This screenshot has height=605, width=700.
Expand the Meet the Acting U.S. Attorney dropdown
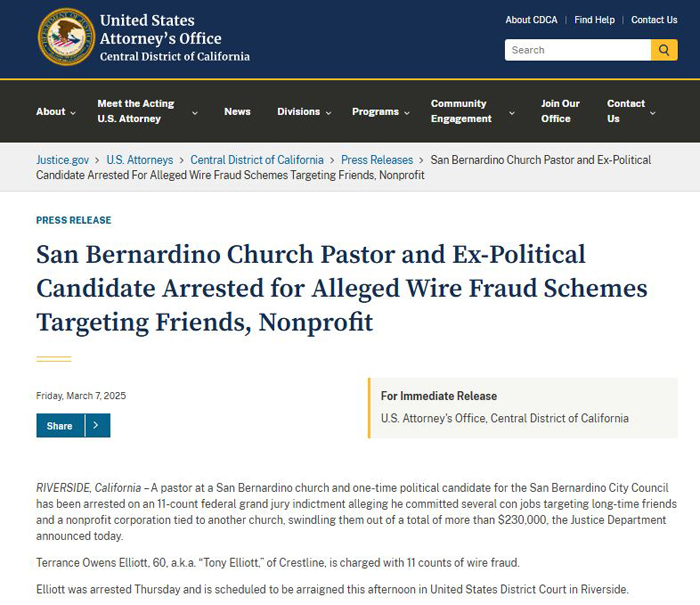pos(195,113)
